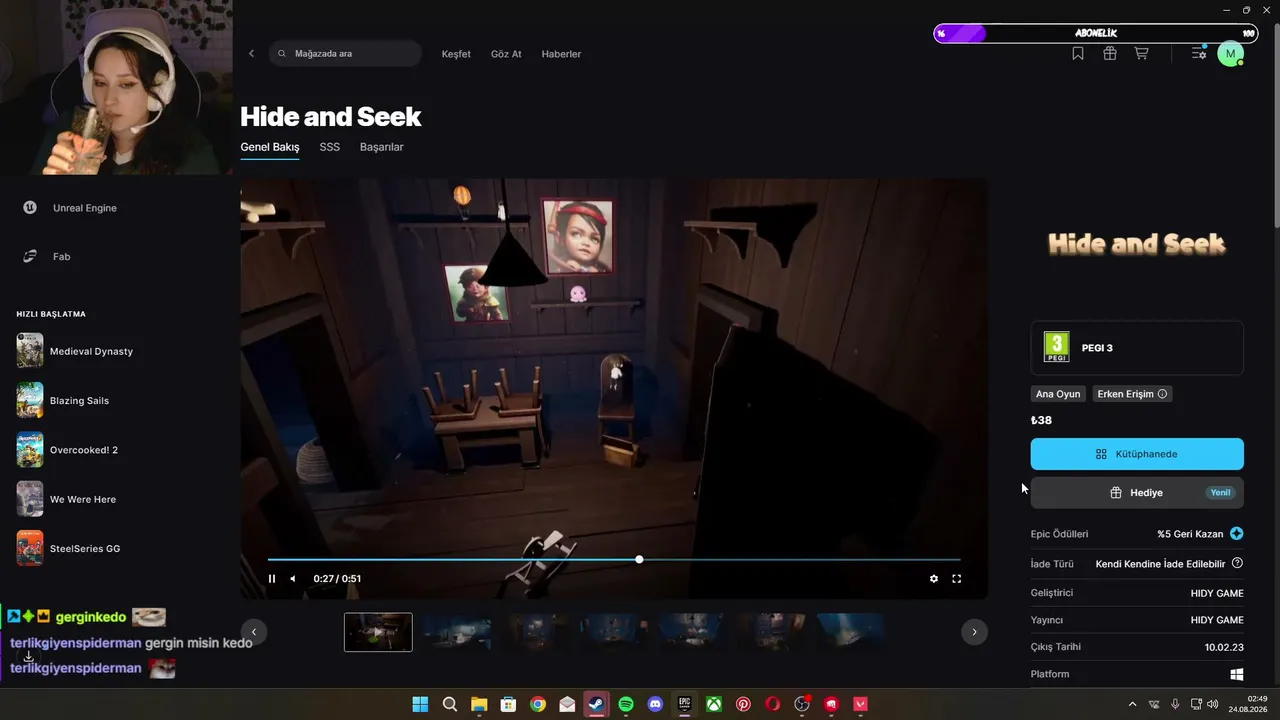Open Windows taskbar search
The width and height of the screenshot is (1280, 720).
(x=449, y=704)
